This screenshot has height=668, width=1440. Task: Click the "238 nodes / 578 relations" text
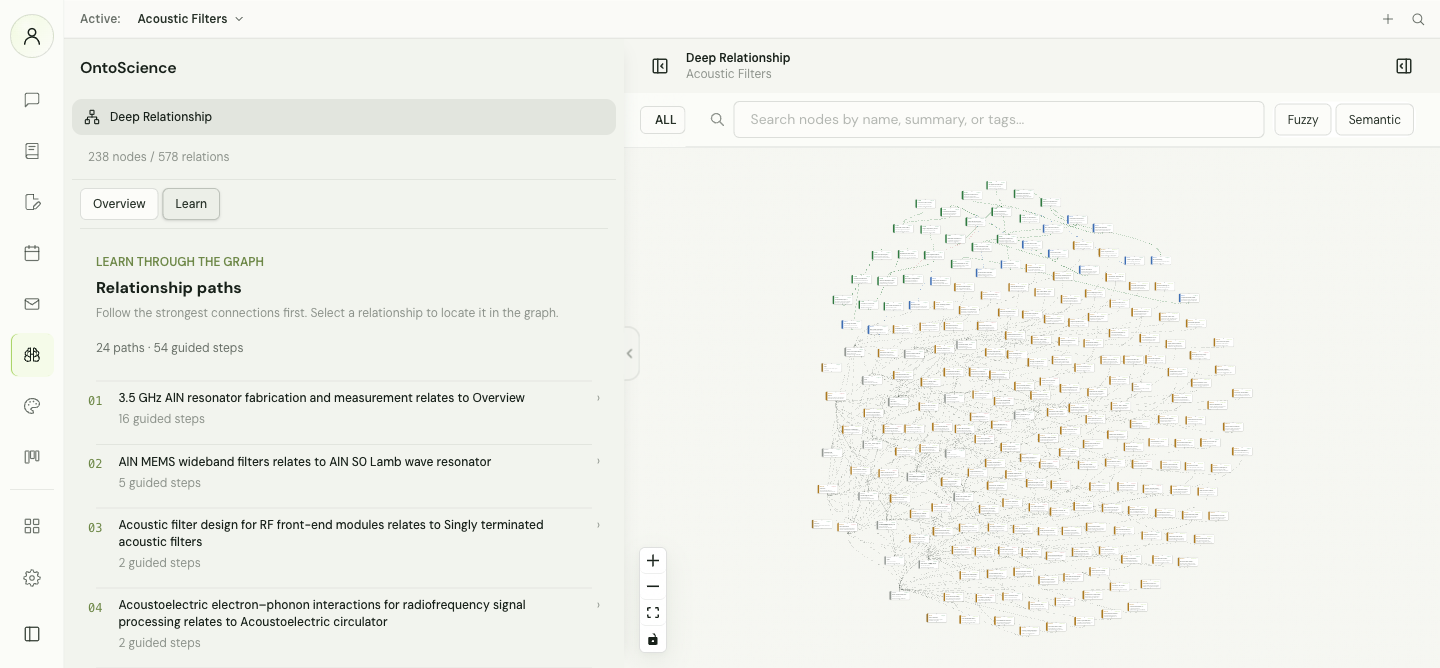coord(159,157)
